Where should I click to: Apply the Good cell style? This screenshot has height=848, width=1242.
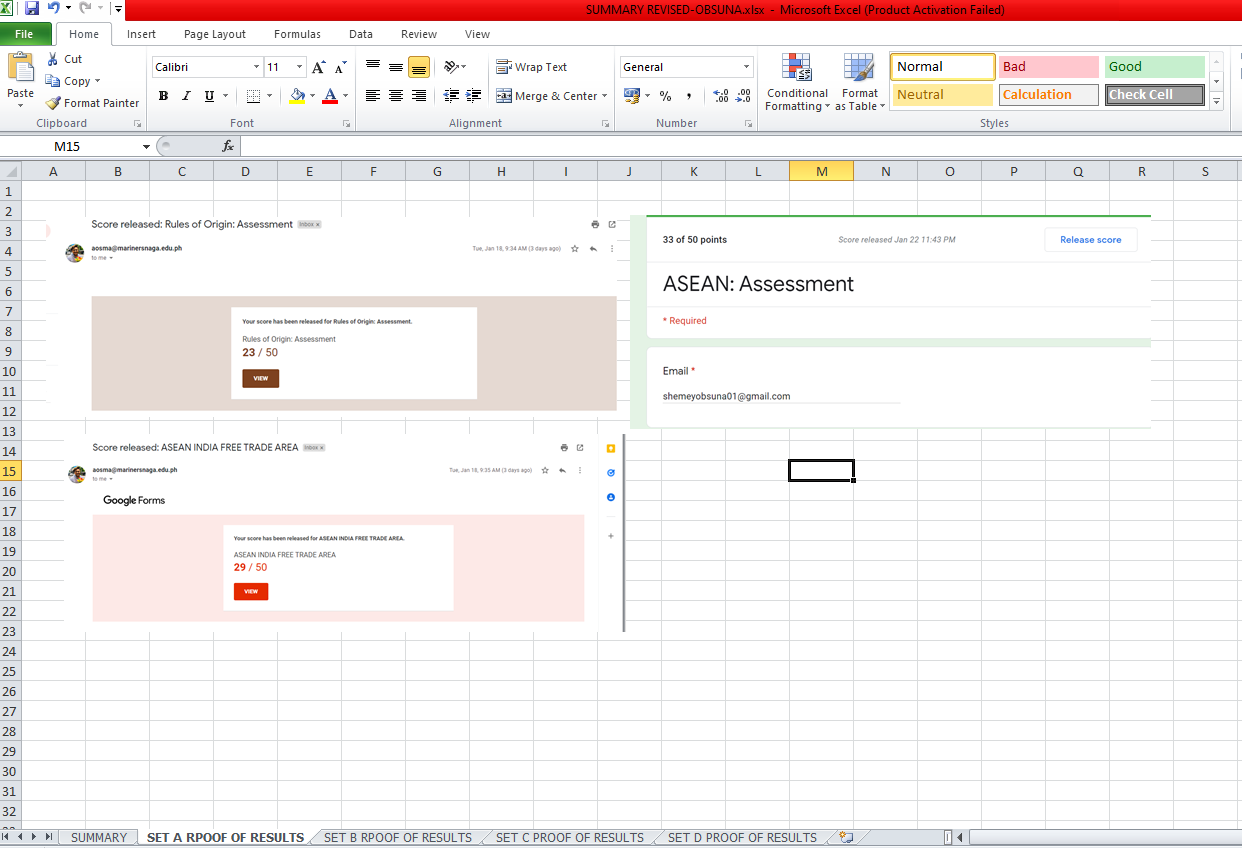tap(1155, 67)
